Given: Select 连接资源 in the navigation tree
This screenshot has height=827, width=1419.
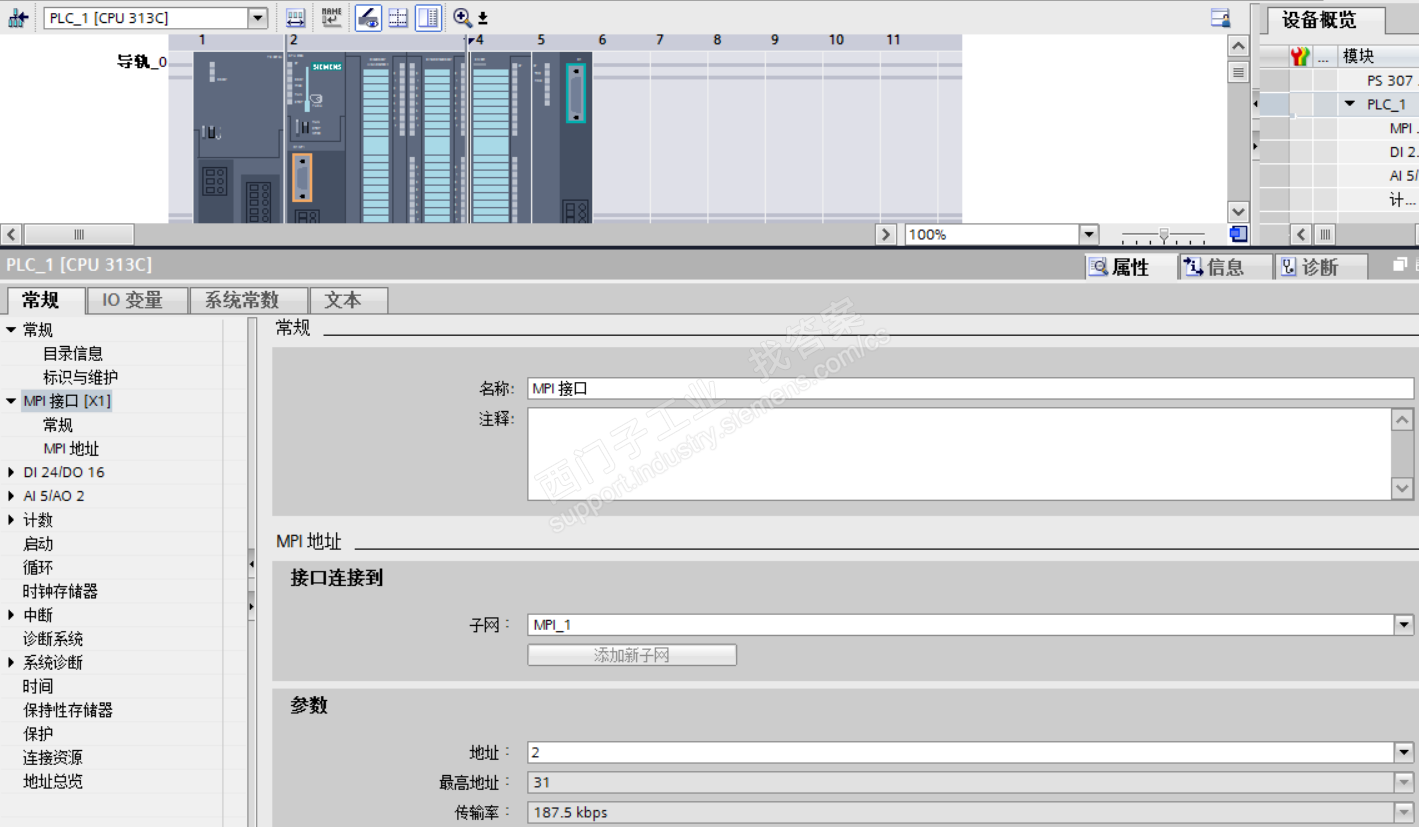Looking at the screenshot, I should pyautogui.click(x=53, y=758).
